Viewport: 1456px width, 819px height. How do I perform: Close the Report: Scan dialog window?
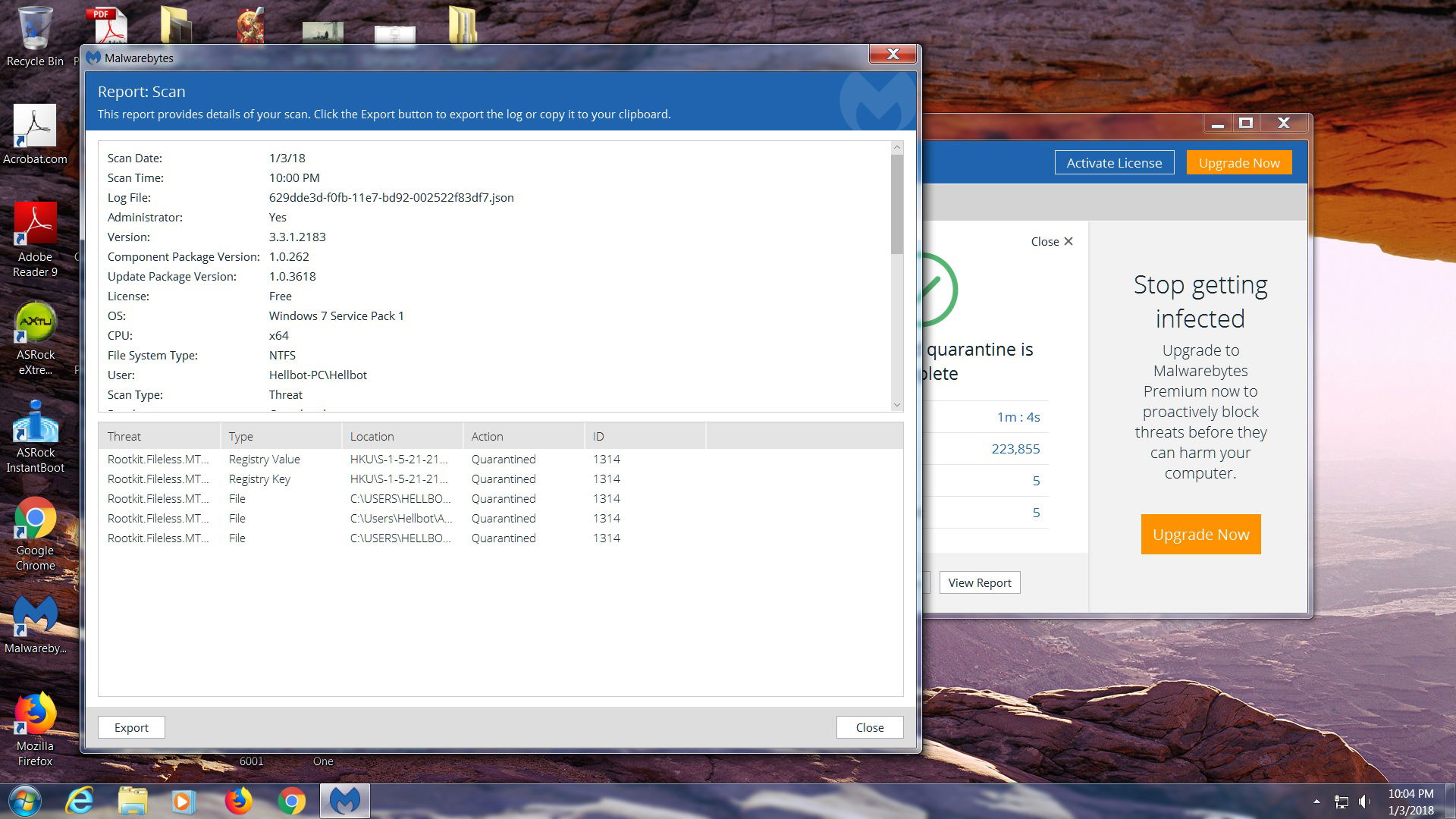tap(893, 54)
